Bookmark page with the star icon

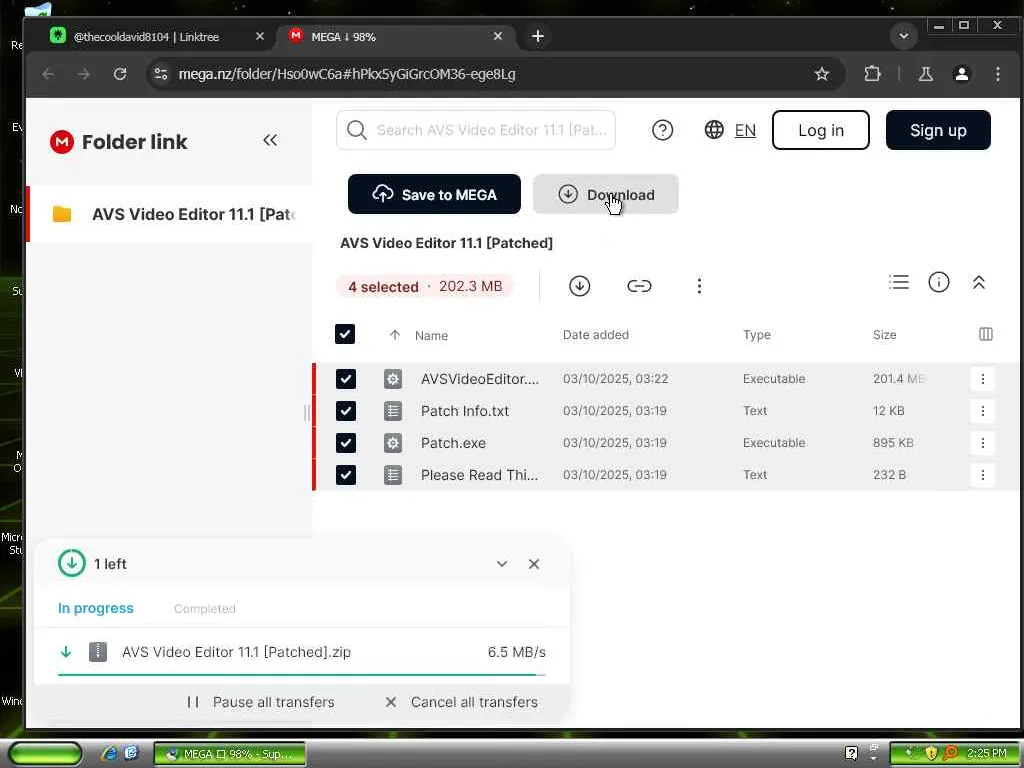[x=822, y=74]
